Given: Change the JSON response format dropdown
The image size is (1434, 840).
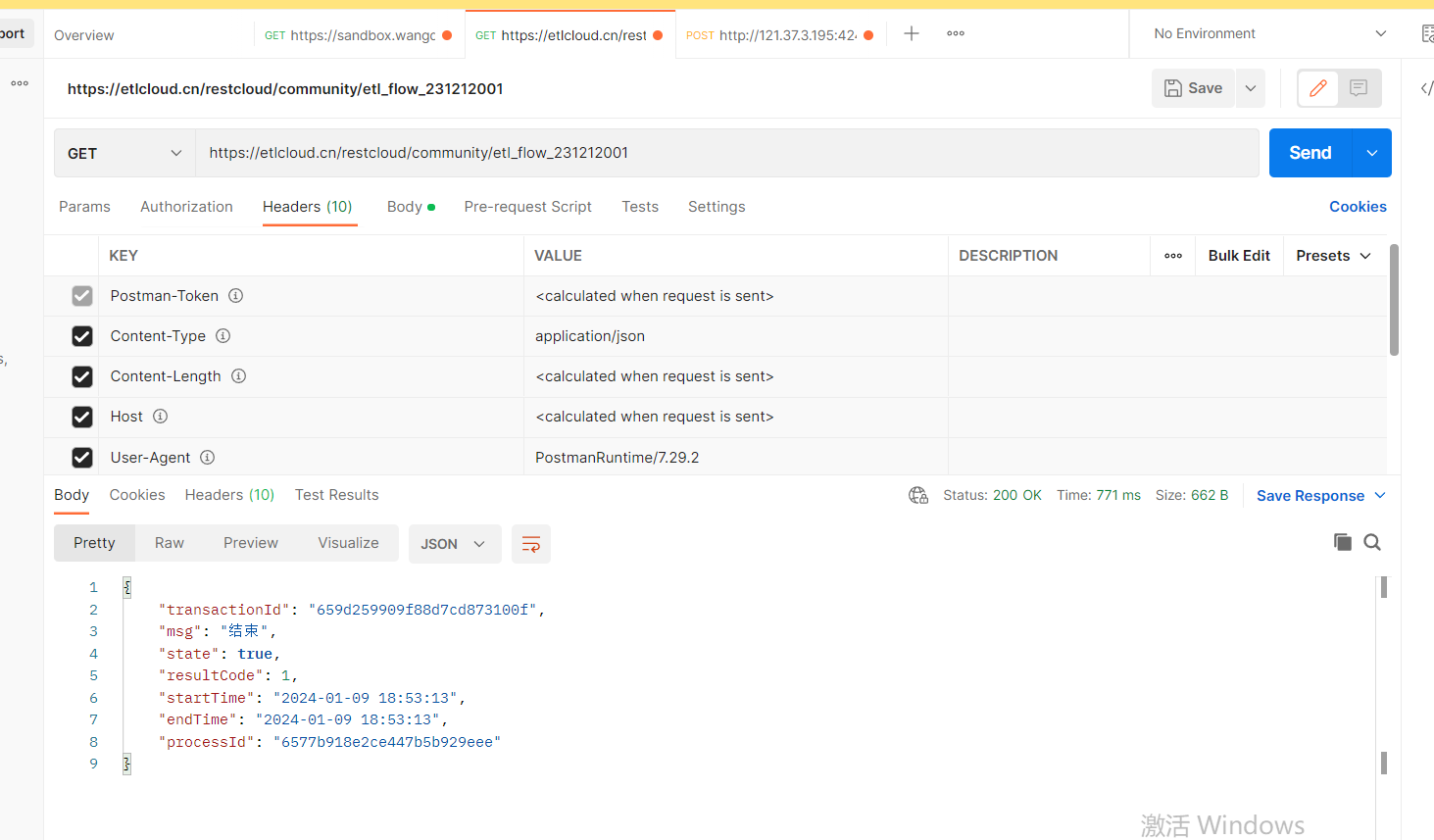Looking at the screenshot, I should click(455, 544).
